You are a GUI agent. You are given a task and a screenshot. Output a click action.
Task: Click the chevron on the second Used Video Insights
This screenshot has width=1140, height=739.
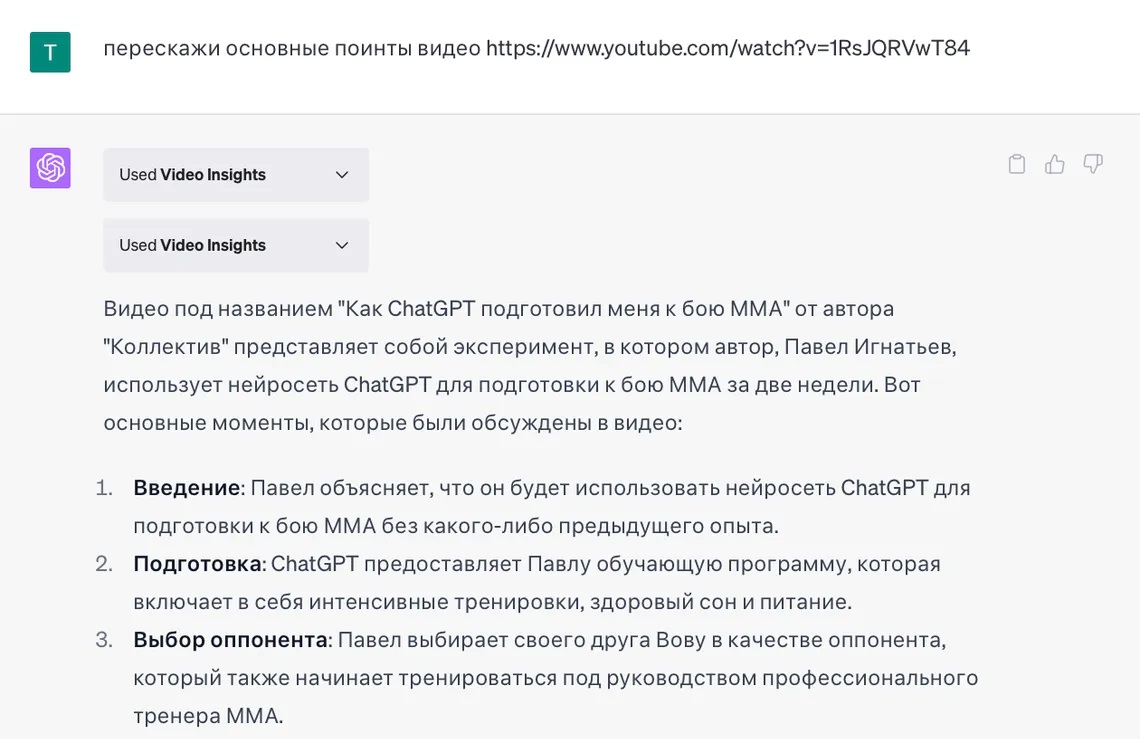(341, 245)
